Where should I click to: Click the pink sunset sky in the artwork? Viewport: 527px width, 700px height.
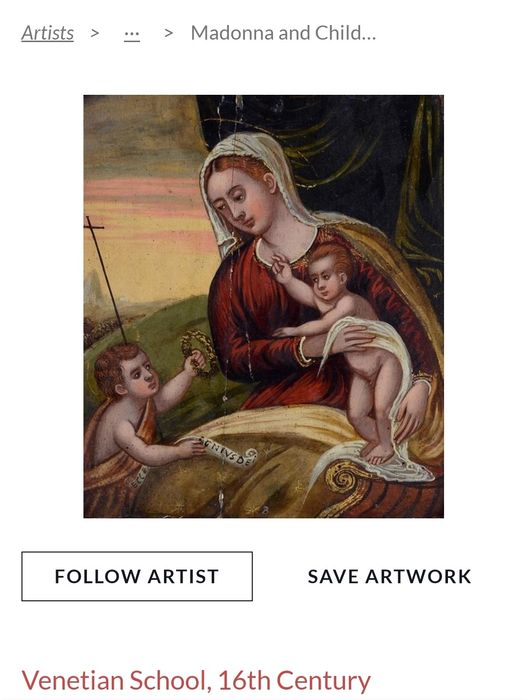pyautogui.click(x=145, y=196)
